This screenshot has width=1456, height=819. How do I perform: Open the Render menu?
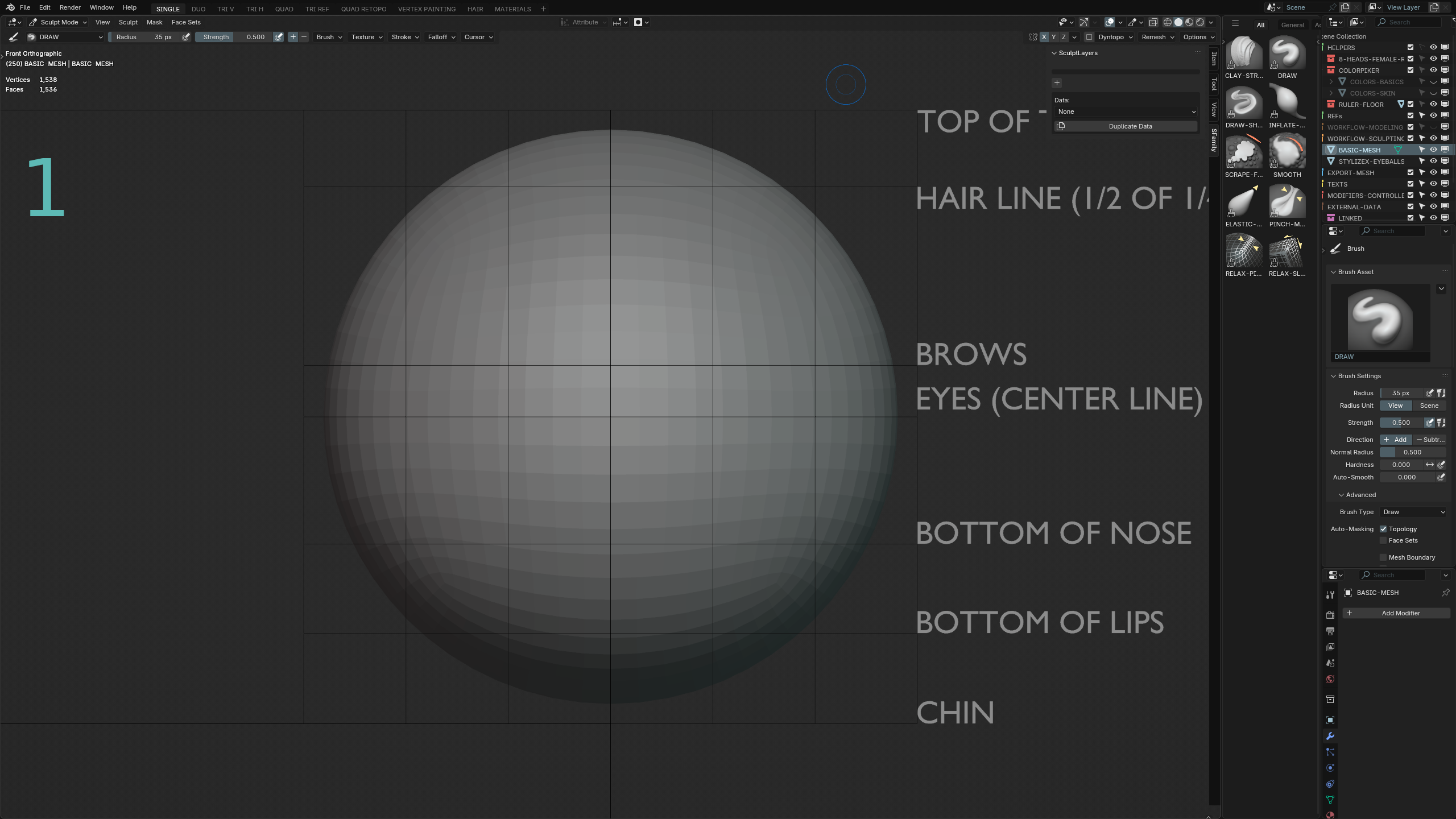pyautogui.click(x=70, y=7)
